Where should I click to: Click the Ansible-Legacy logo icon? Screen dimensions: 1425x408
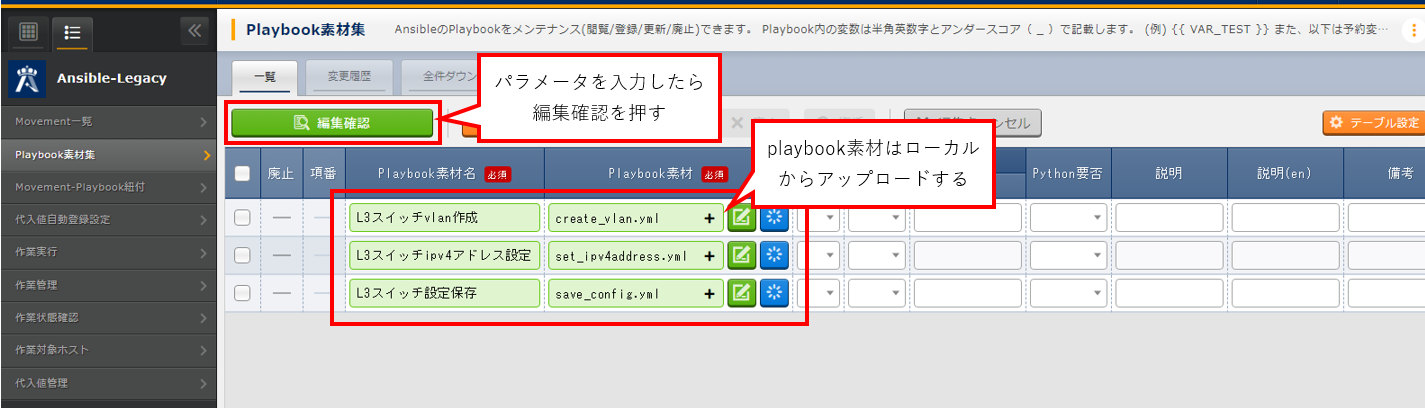point(27,78)
